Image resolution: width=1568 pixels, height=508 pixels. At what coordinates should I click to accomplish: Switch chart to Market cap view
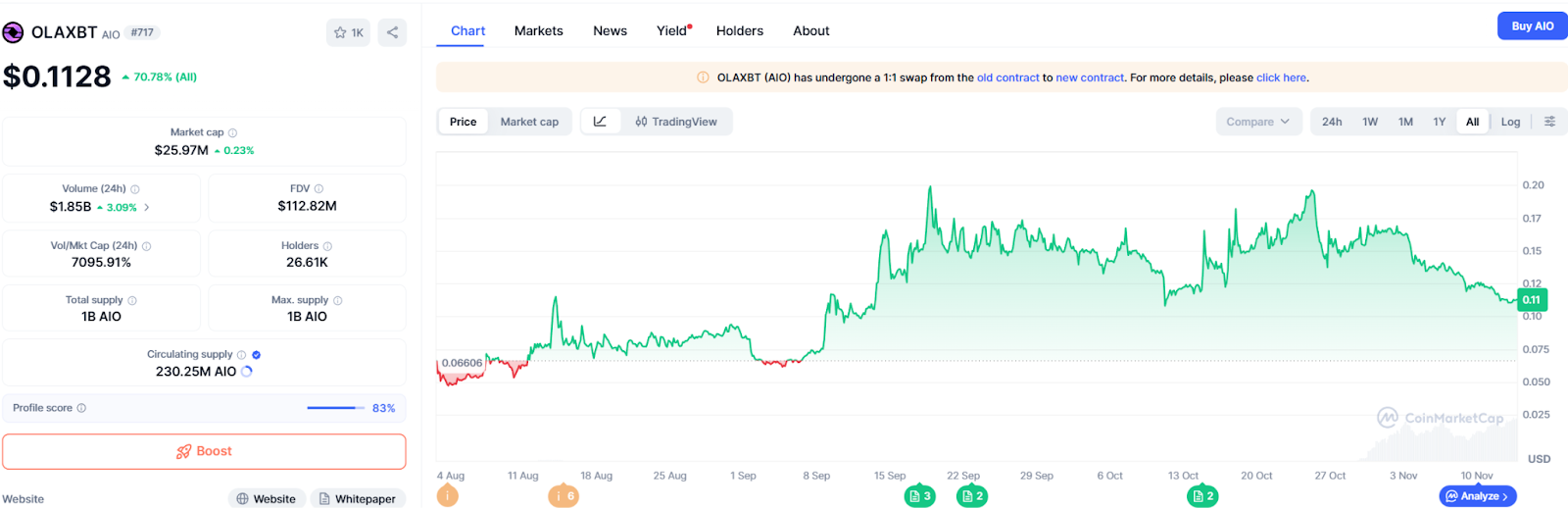[x=529, y=122]
